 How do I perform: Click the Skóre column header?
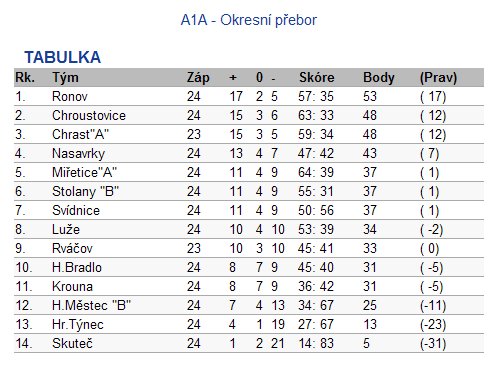(317, 78)
